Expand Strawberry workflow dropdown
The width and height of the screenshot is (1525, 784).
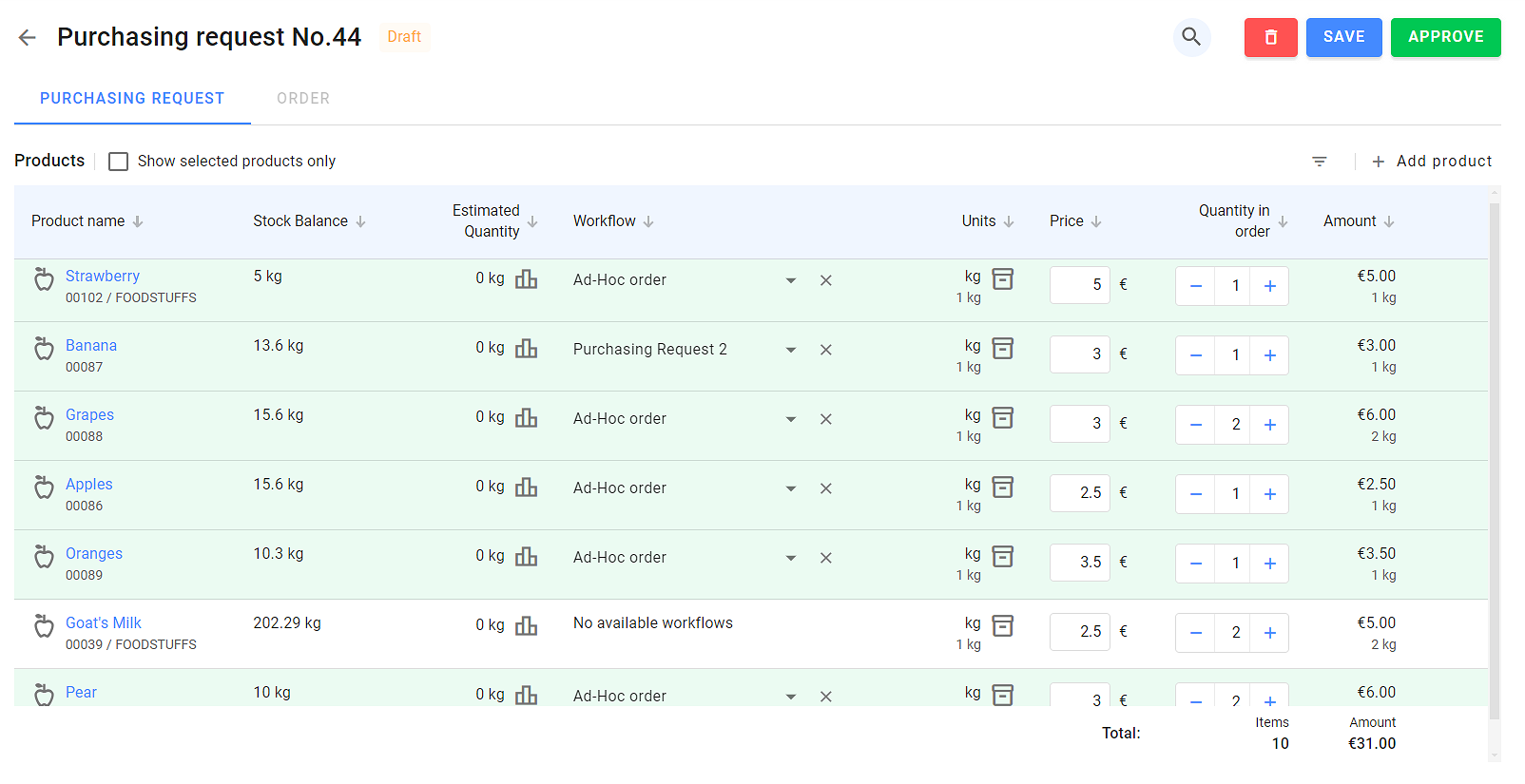790,280
